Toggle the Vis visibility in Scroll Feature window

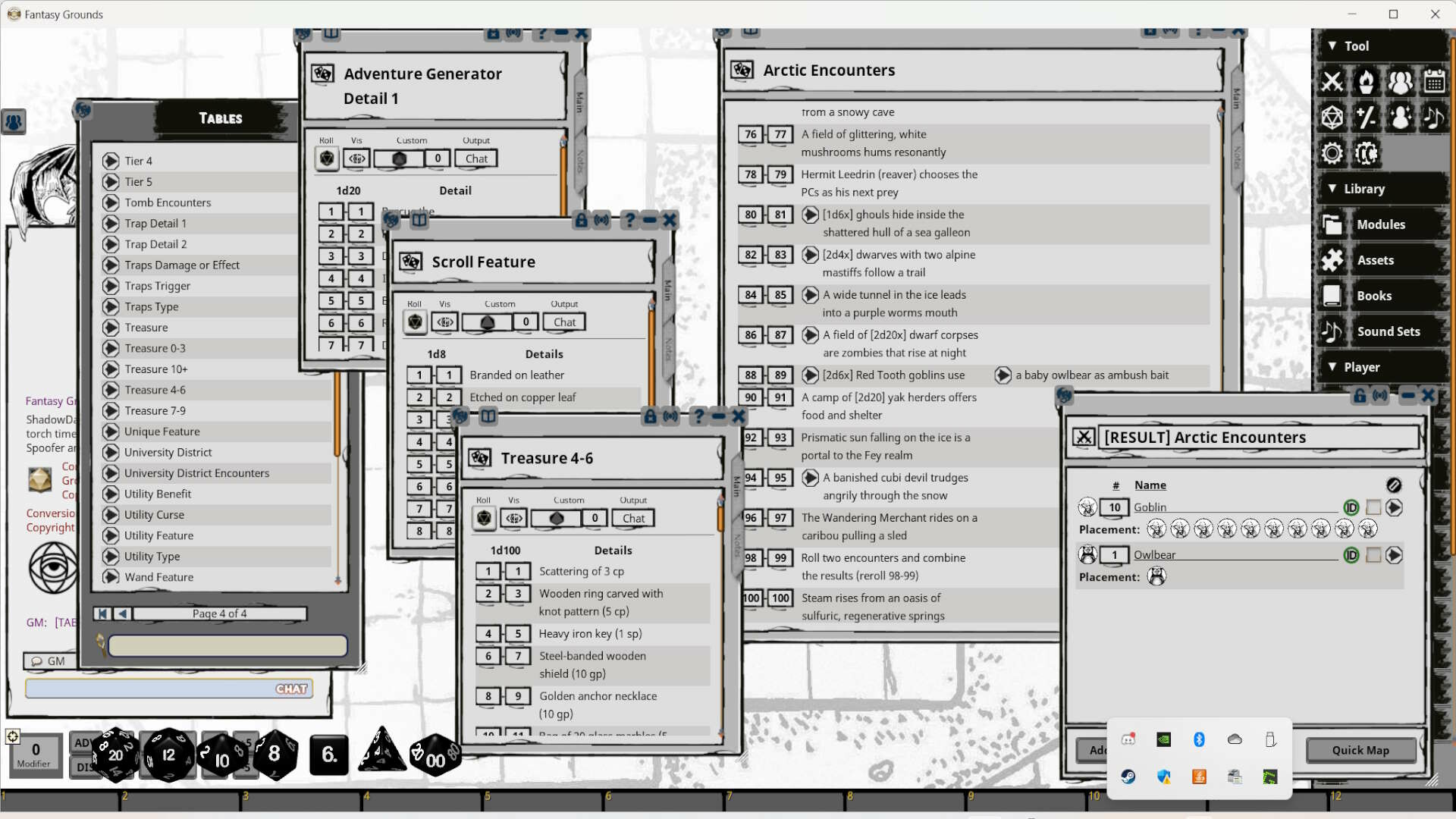click(444, 322)
